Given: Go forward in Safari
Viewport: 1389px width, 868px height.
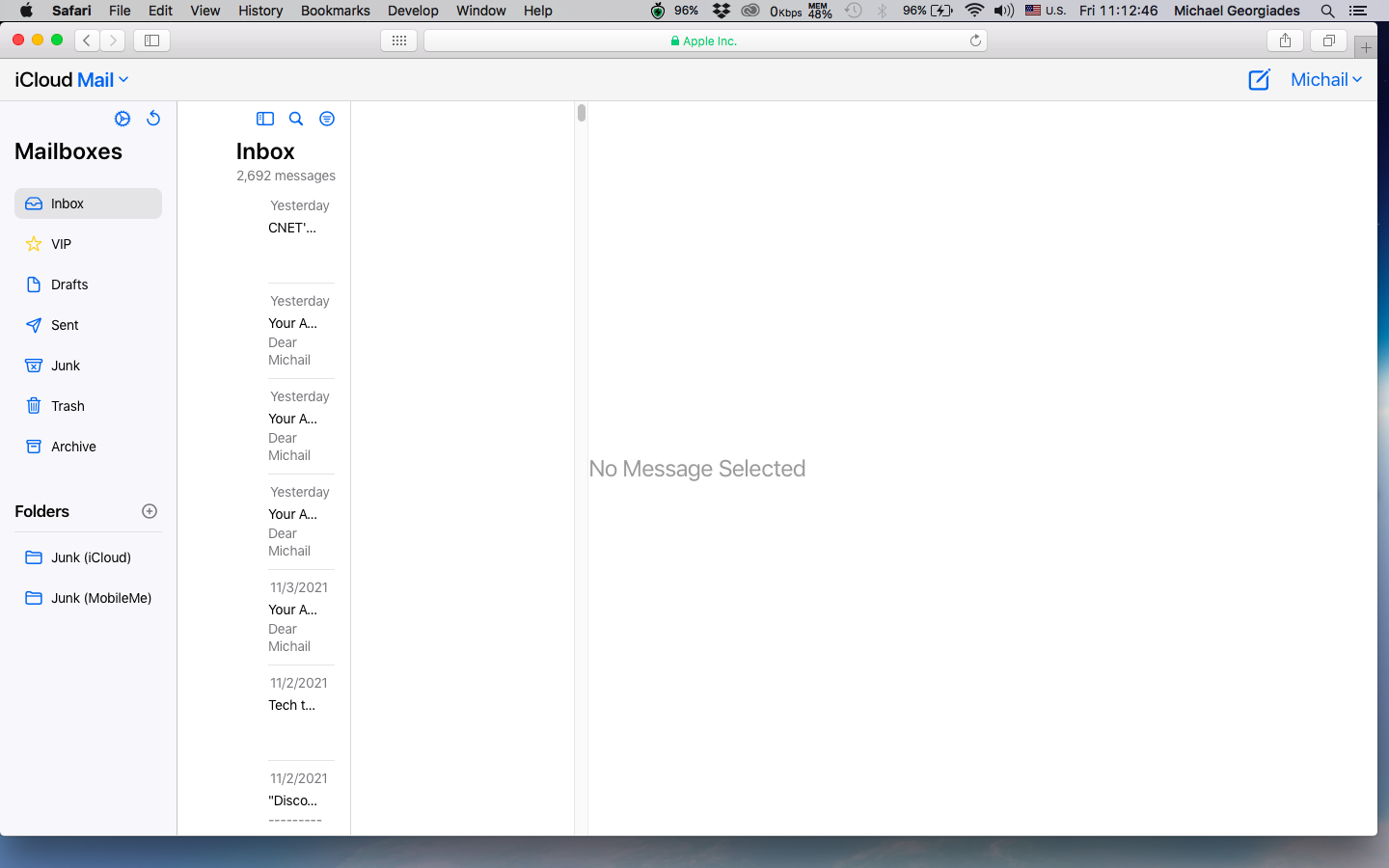Looking at the screenshot, I should [x=113, y=41].
